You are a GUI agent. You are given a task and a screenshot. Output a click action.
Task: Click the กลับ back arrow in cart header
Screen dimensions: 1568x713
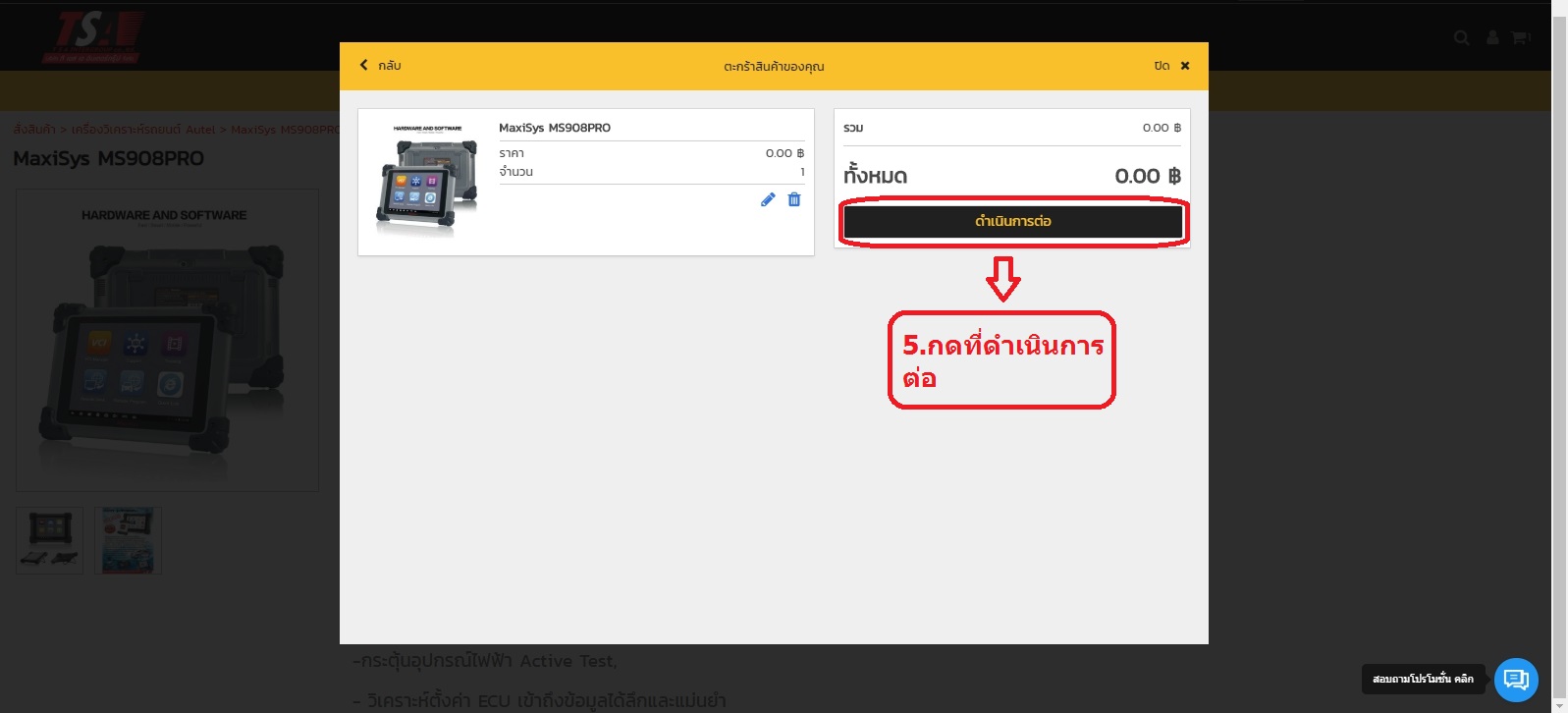380,66
